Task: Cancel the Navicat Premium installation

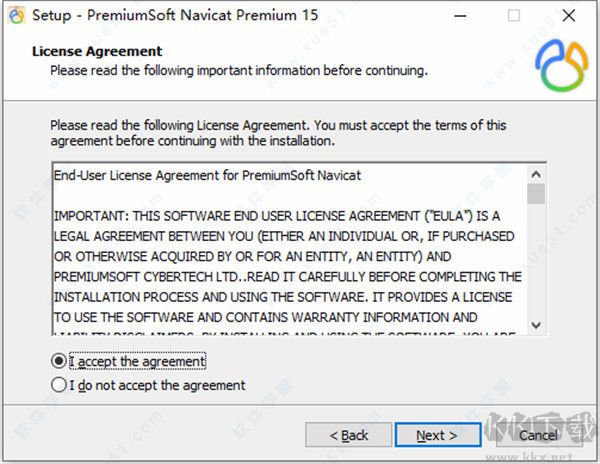Action: point(538,435)
